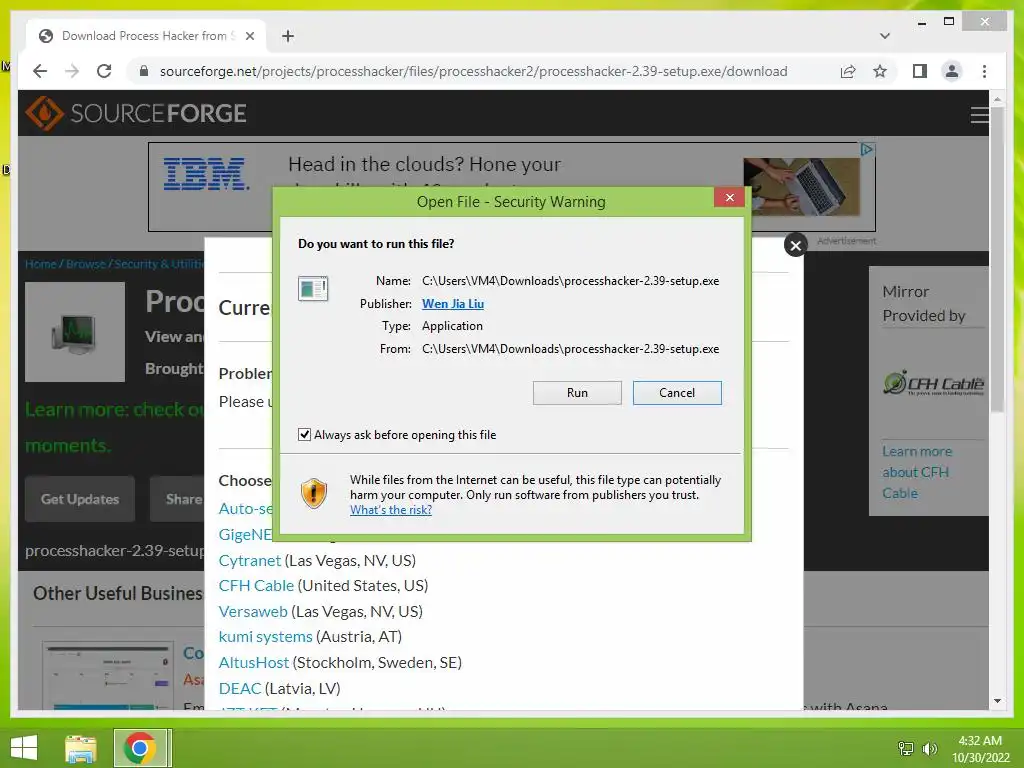Open the Chrome profile avatar
Screen dimensions: 1024x768
click(x=952, y=71)
